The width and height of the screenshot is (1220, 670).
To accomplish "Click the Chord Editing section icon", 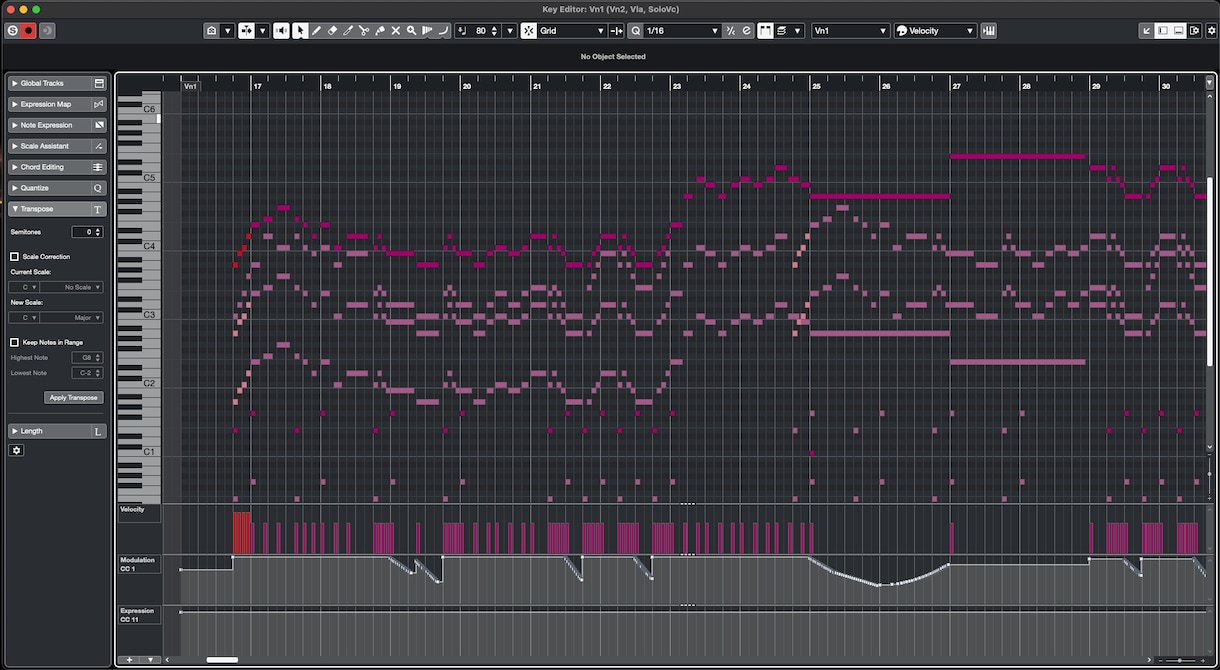I will tap(98, 167).
